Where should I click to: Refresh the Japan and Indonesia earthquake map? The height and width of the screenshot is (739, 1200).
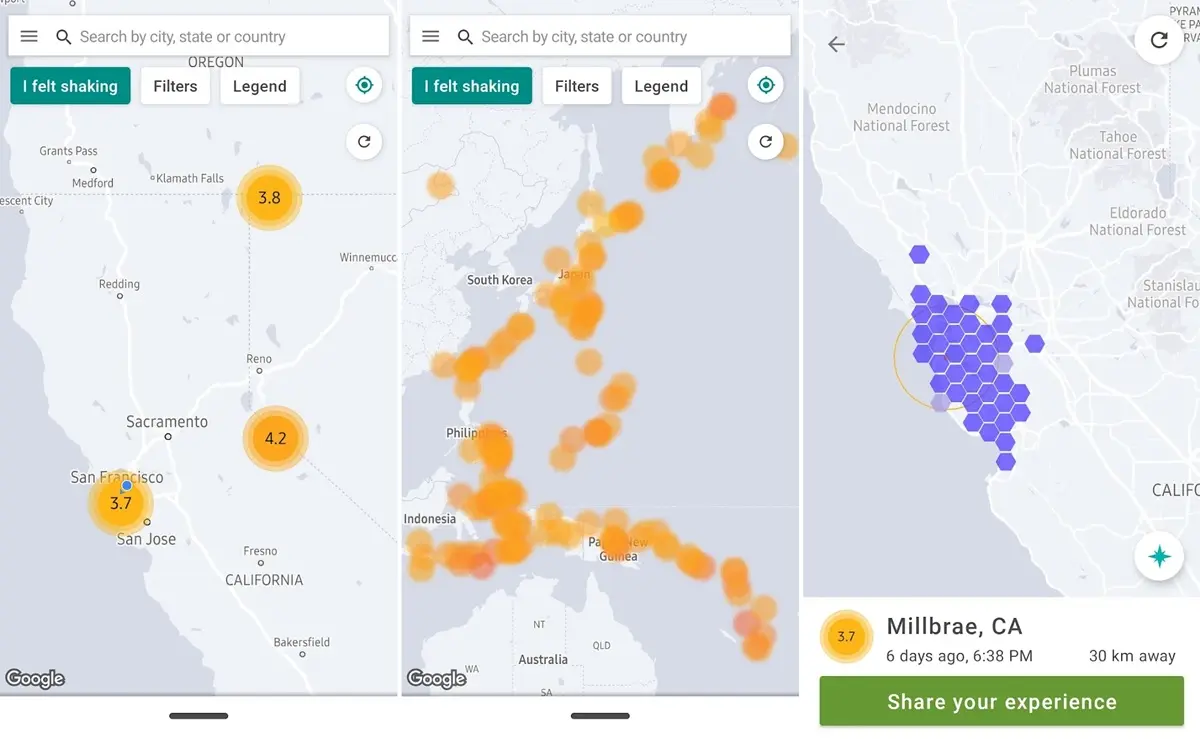coord(766,142)
